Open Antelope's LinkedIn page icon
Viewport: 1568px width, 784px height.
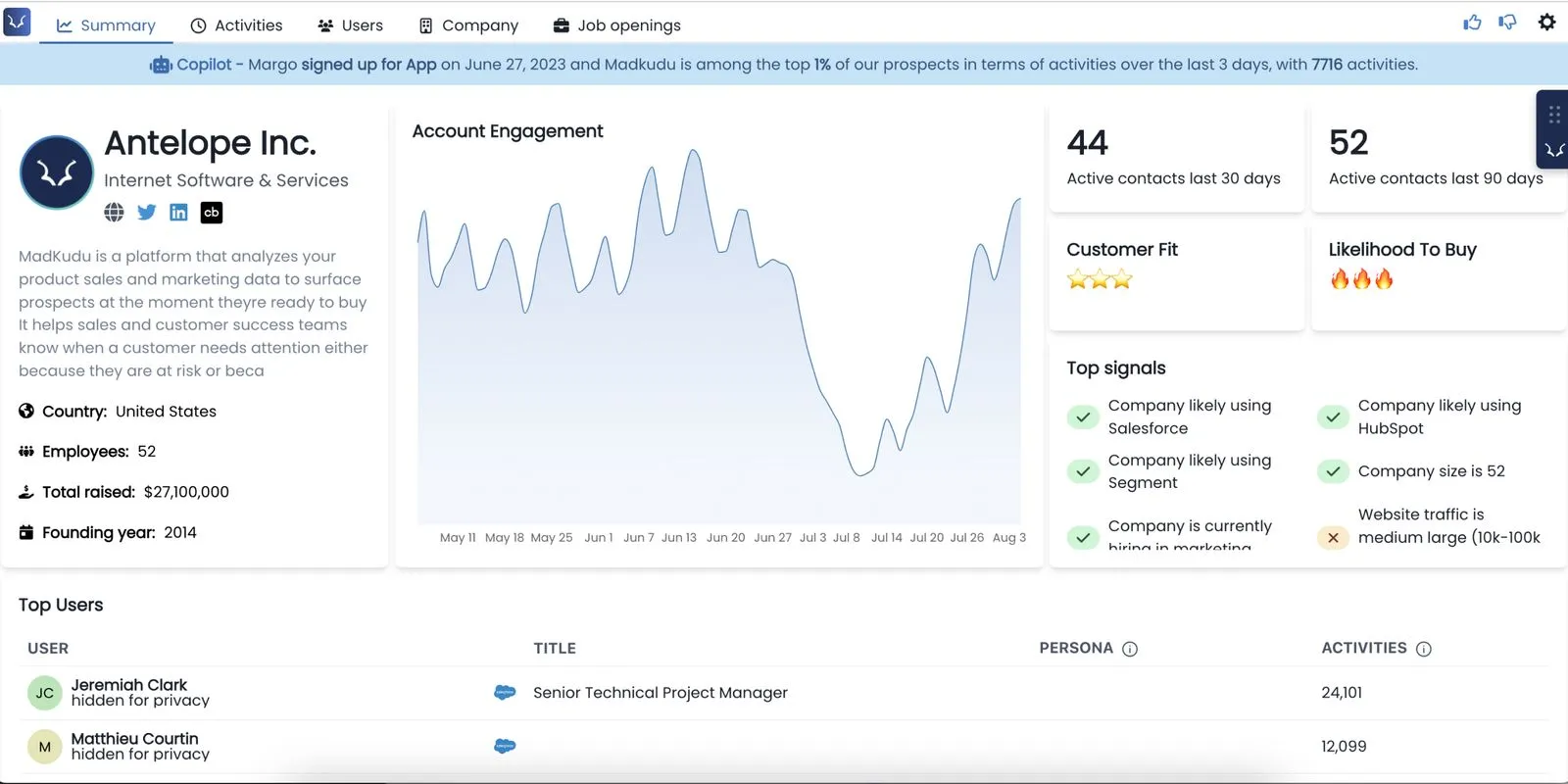(178, 213)
